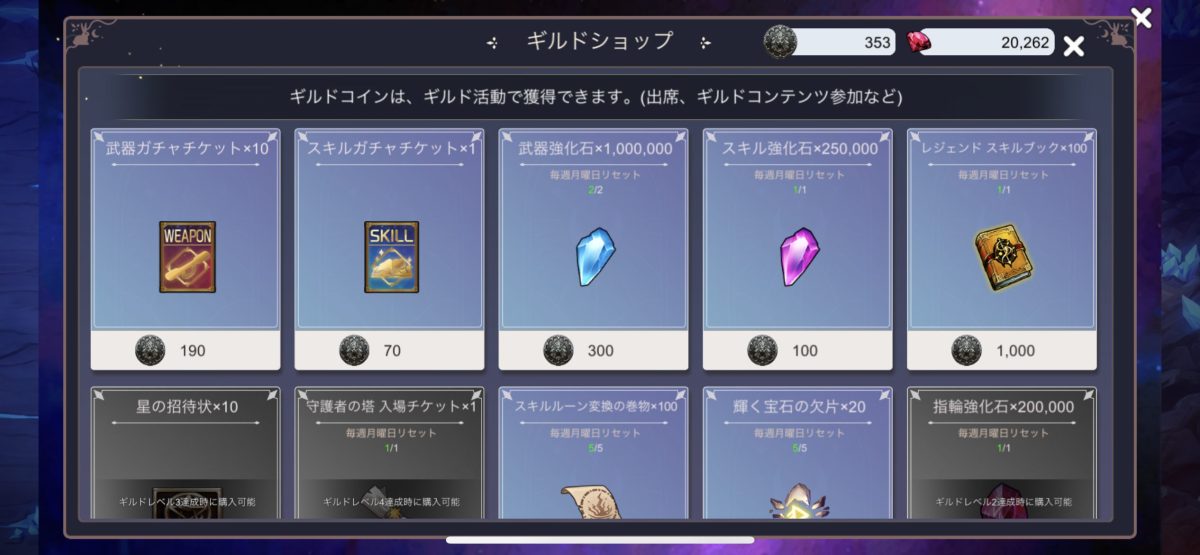
Task: Tap the bottom home indicator bar
Action: click(600, 541)
